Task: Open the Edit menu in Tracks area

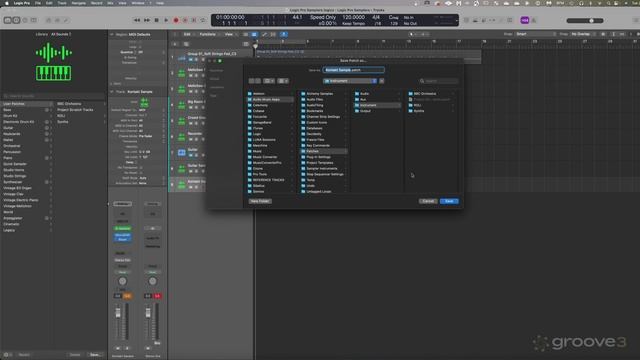Action: [x=188, y=34]
